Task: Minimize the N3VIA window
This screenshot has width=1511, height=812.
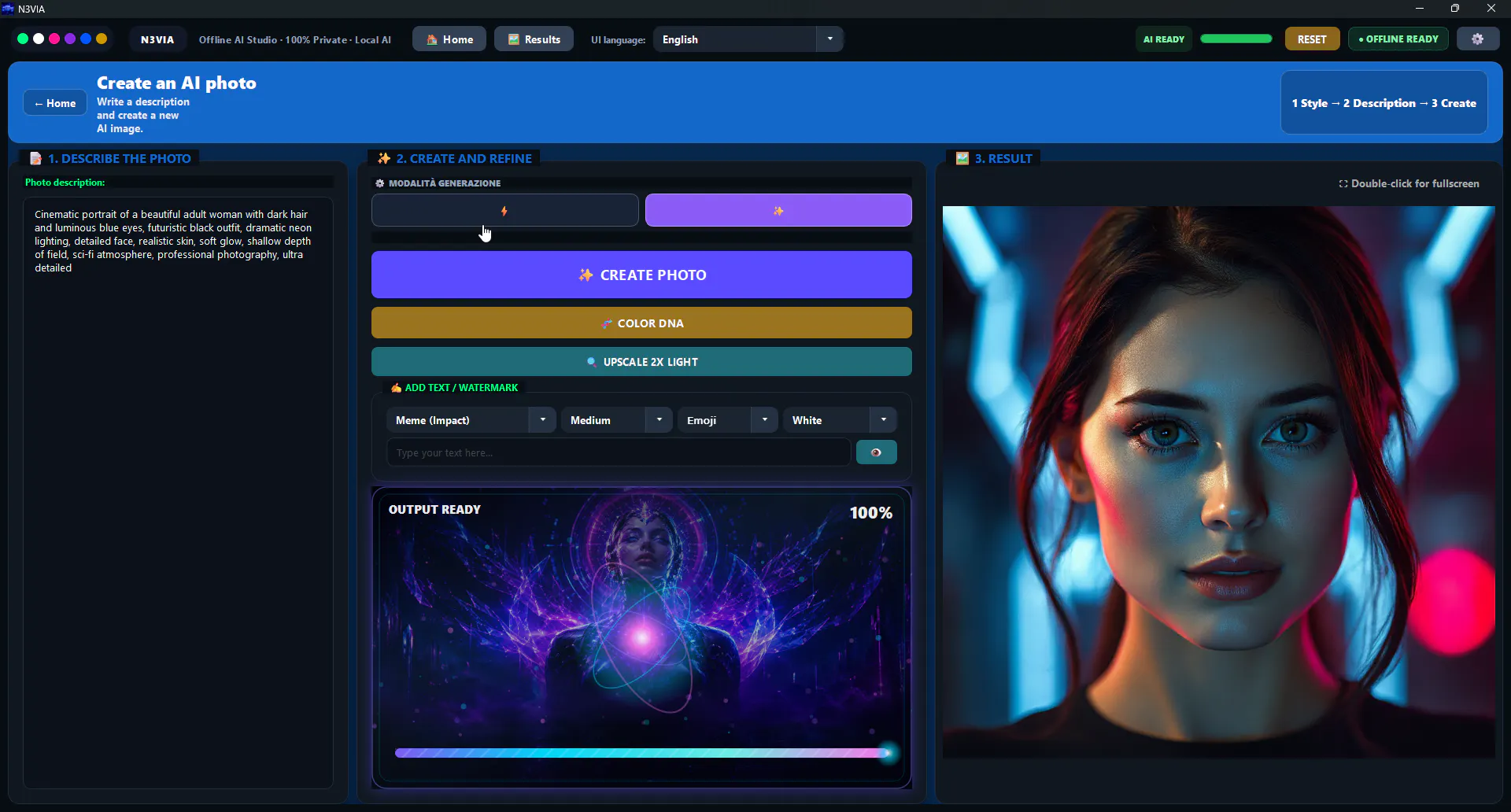Action: coord(1419,9)
